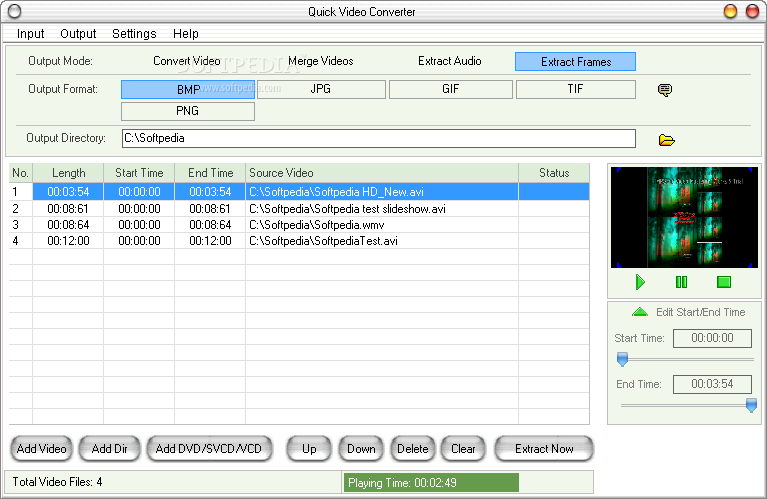Click the Output Directory text field
The width and height of the screenshot is (767, 499).
point(379,138)
